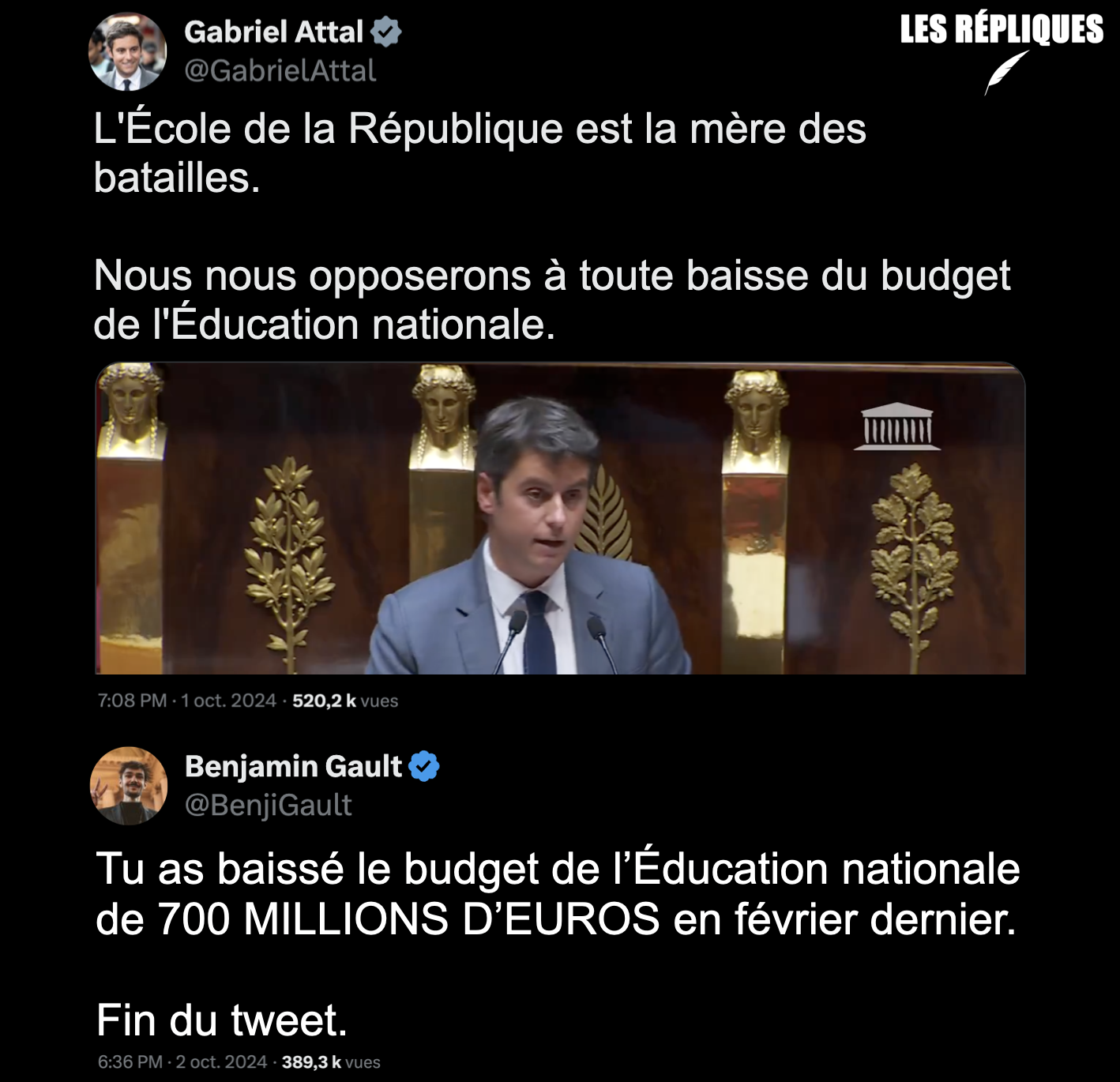Click the 389,3 k vues count

pos(331,1062)
